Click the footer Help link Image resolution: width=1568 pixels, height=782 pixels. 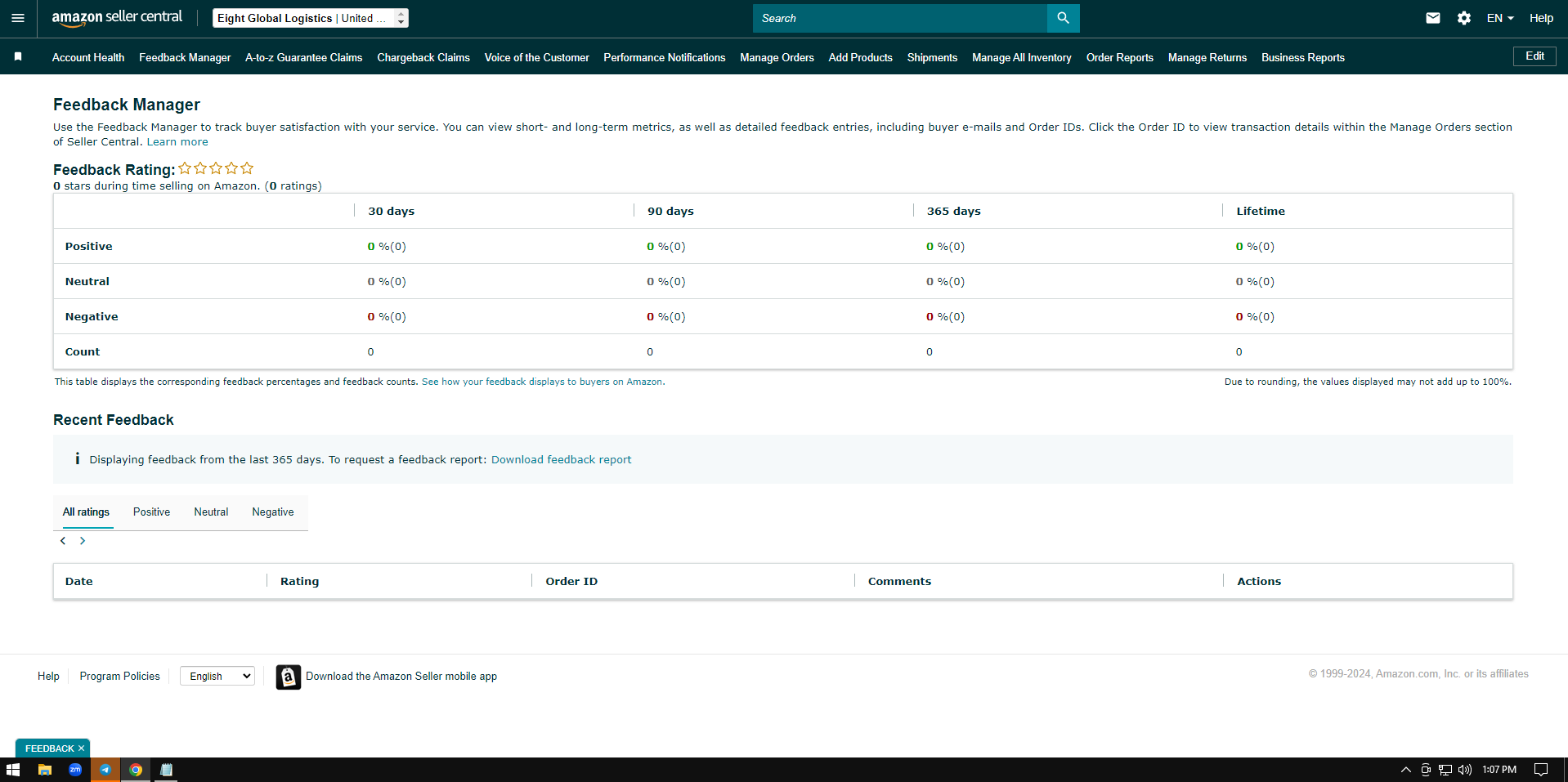pyautogui.click(x=48, y=676)
